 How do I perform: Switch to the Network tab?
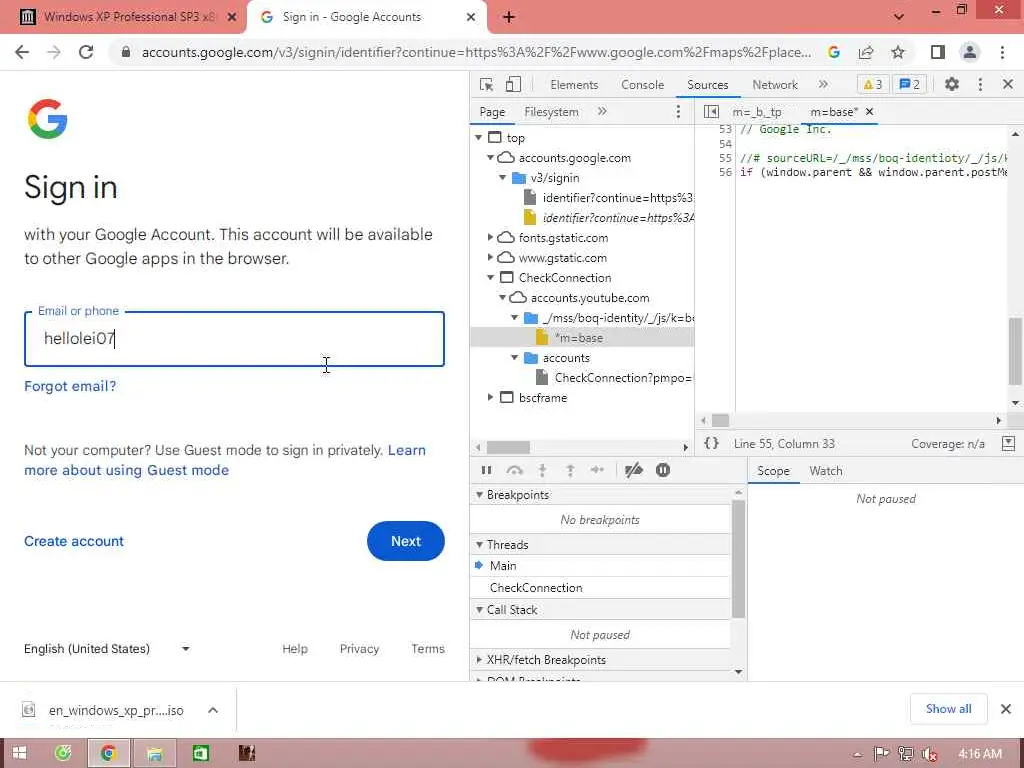click(775, 84)
